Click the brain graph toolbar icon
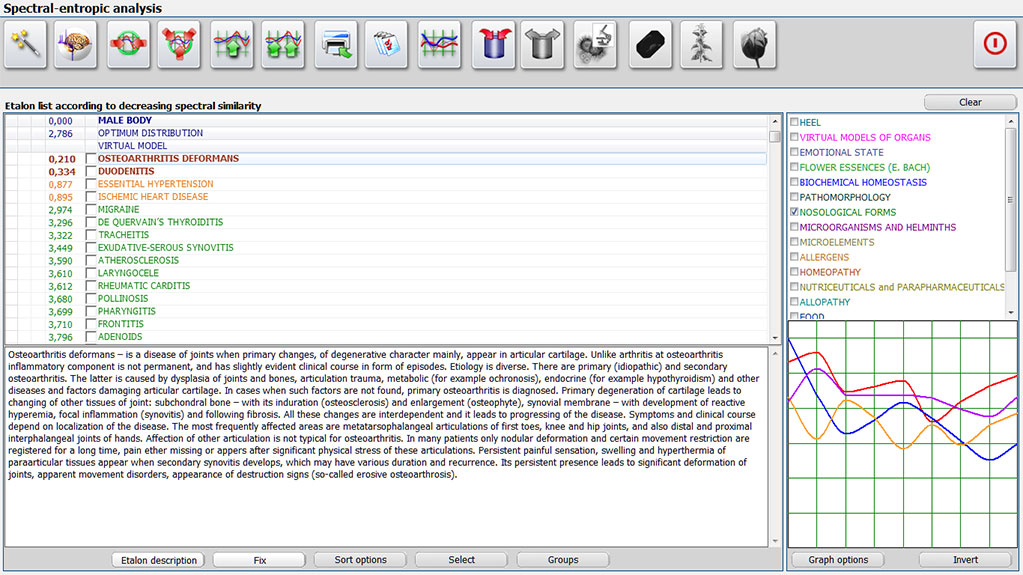1023x575 pixels. point(76,44)
